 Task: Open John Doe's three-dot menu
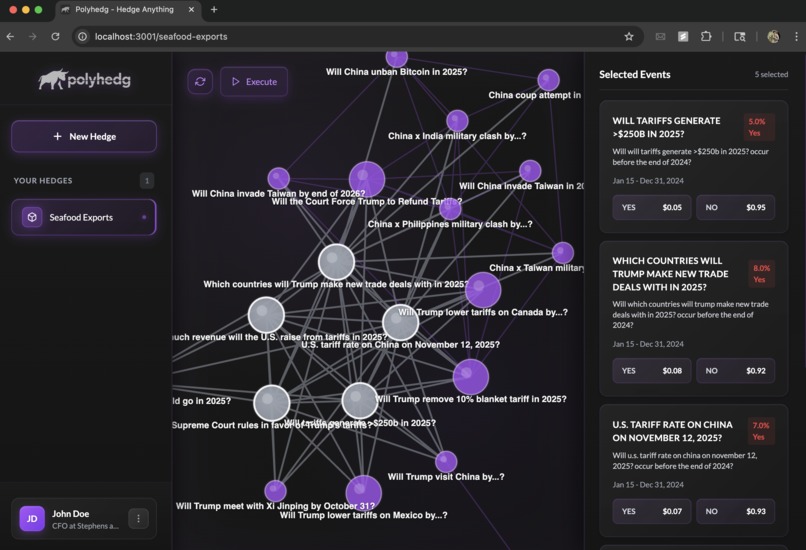(138, 519)
